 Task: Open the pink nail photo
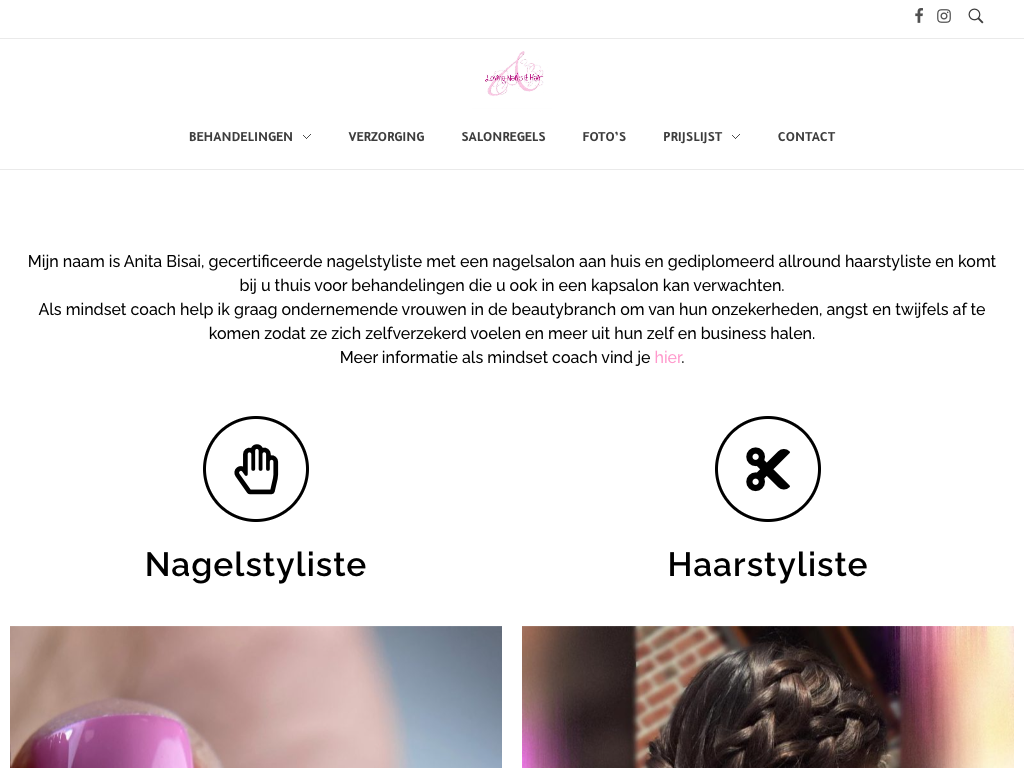click(x=256, y=697)
